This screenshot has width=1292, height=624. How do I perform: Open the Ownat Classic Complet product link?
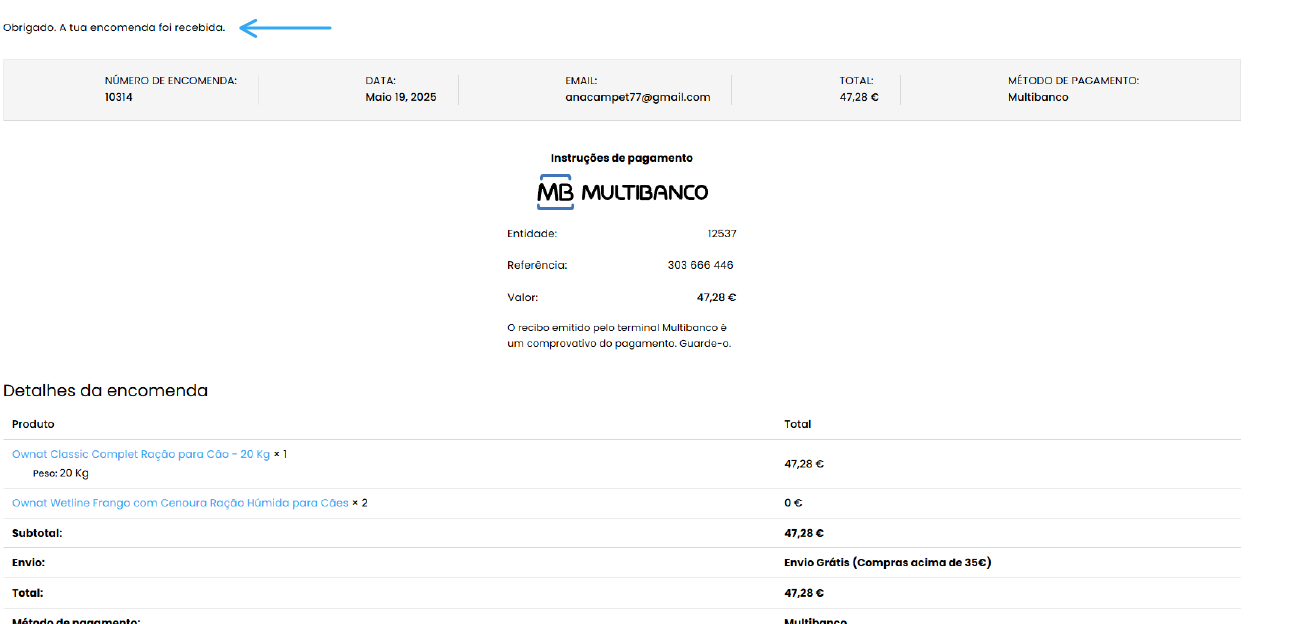tap(141, 454)
